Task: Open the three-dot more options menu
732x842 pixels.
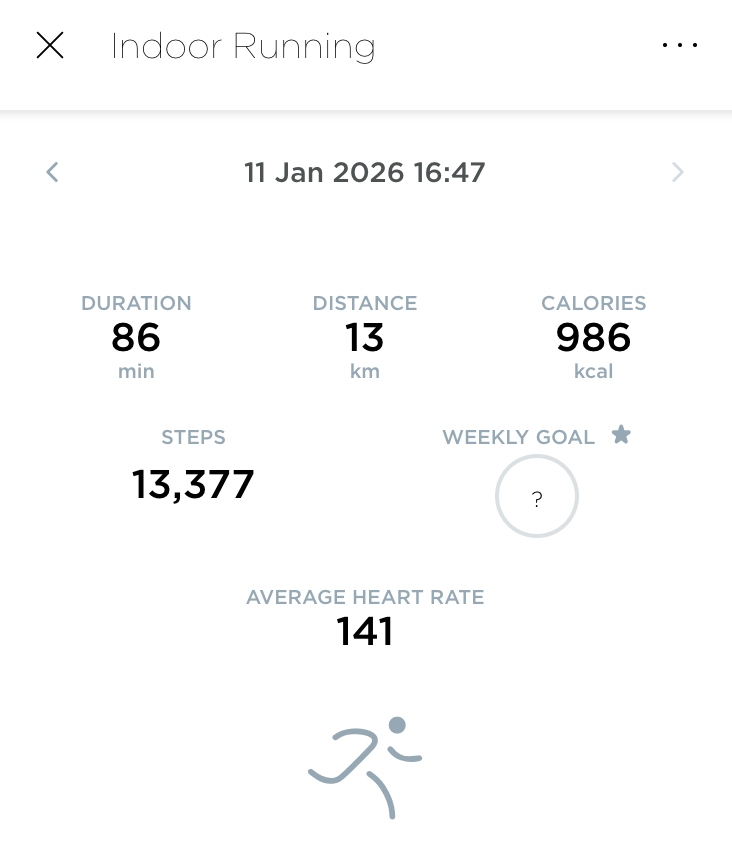Action: point(680,45)
